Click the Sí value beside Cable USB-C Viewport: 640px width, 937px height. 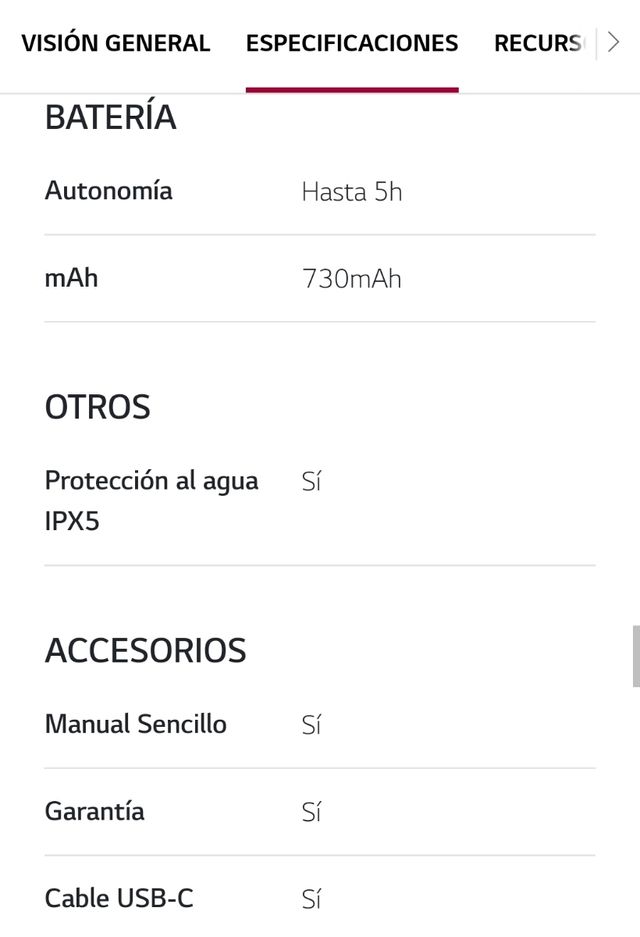pyautogui.click(x=311, y=898)
